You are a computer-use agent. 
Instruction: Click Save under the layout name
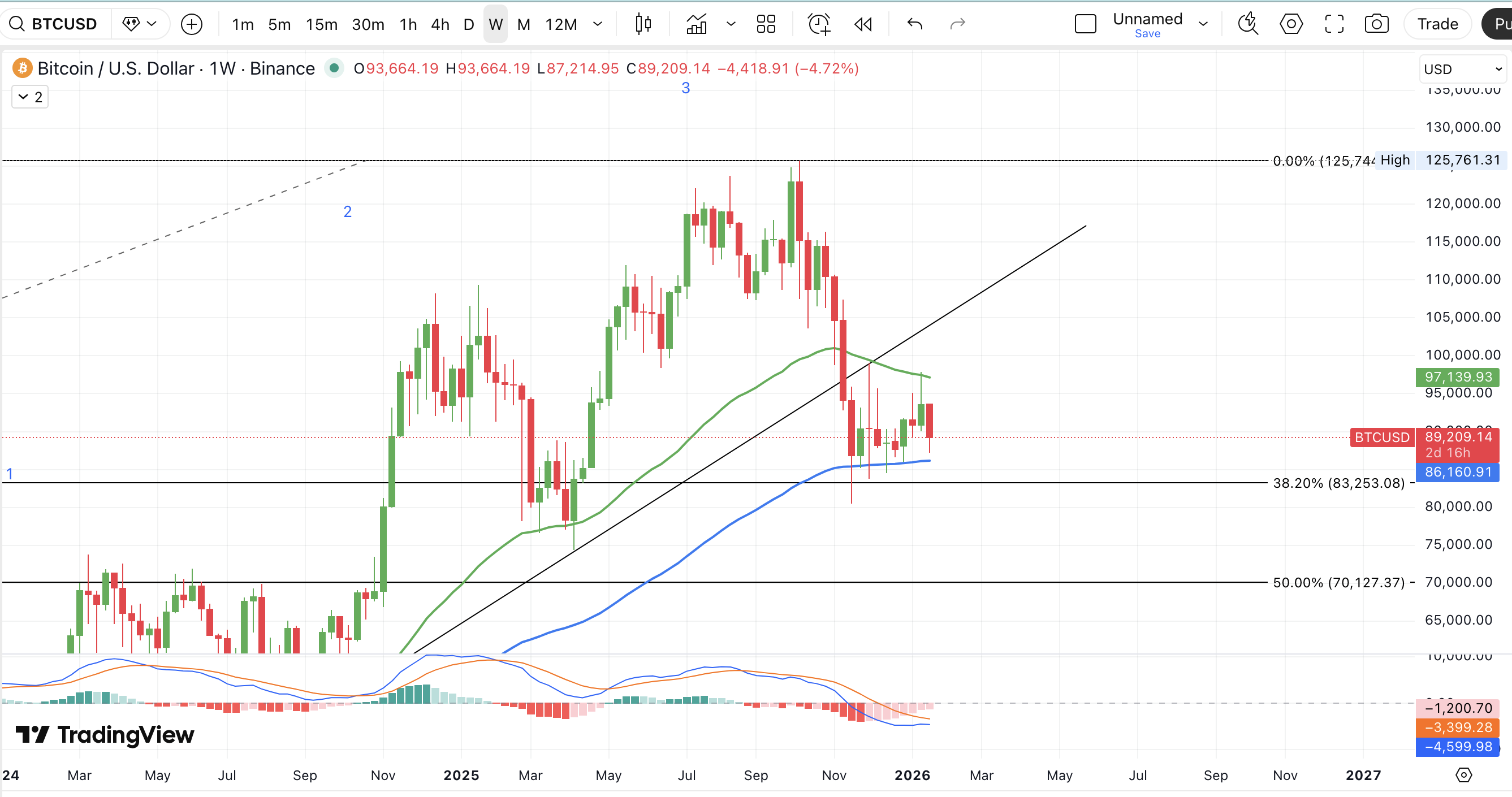click(x=1147, y=34)
